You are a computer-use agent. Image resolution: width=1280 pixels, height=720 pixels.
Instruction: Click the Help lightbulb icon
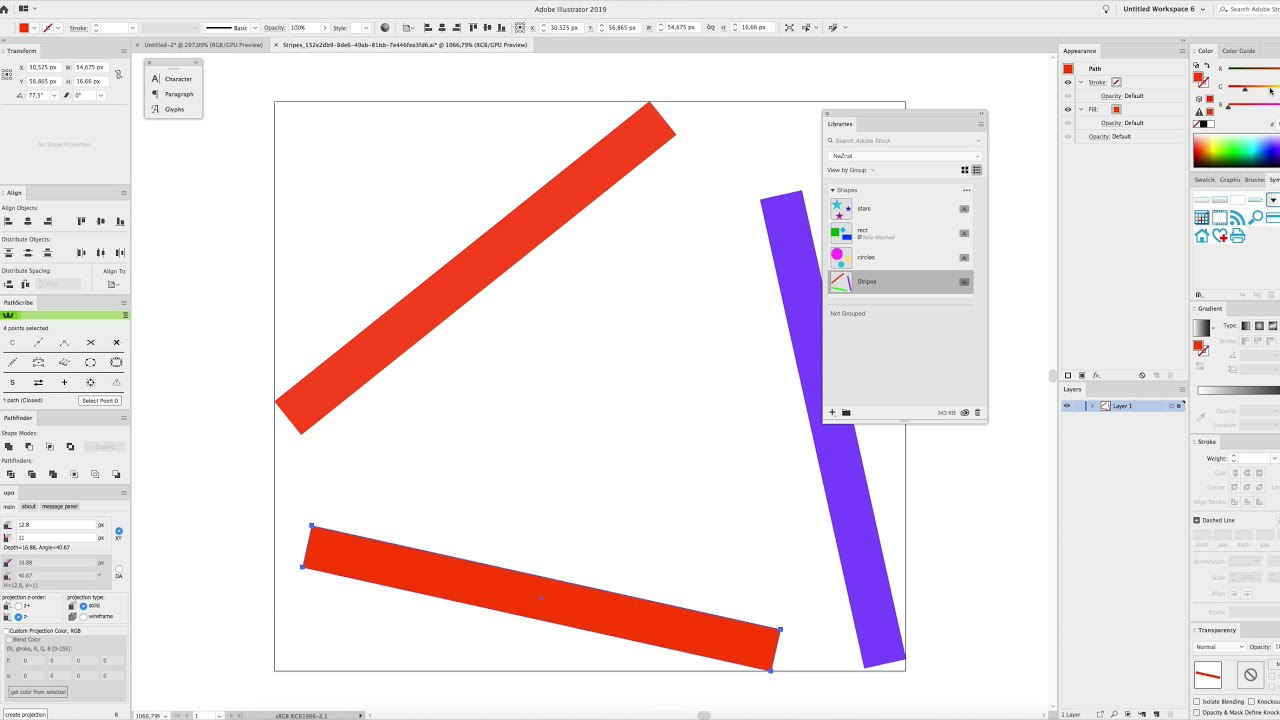pyautogui.click(x=1106, y=9)
